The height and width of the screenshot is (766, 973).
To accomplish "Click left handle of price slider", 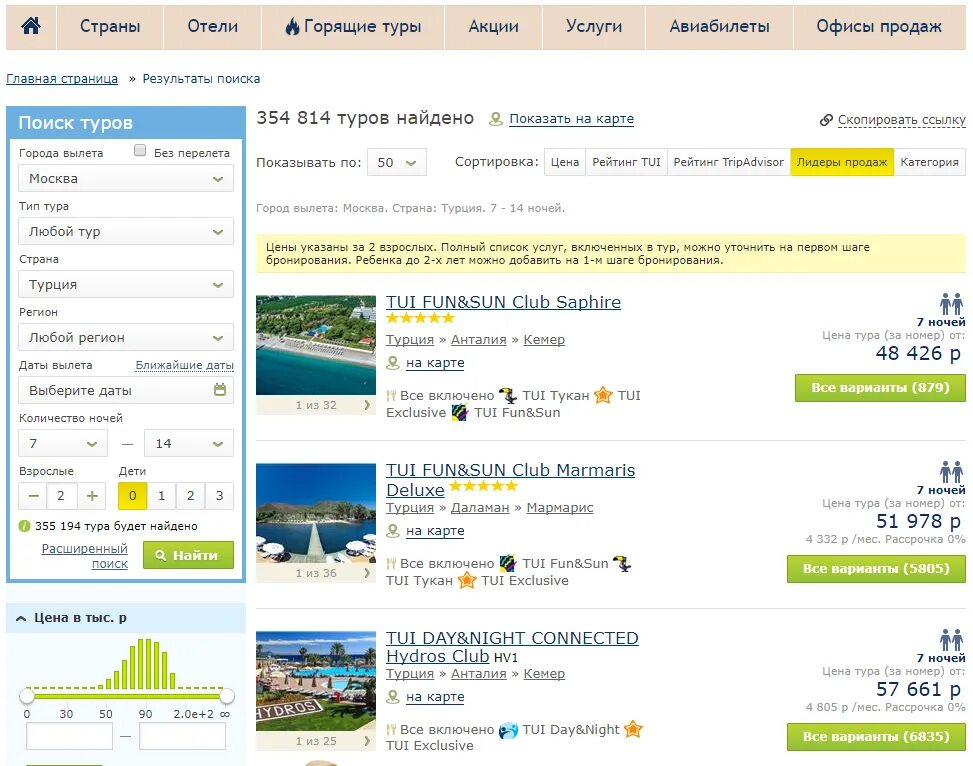I will (x=27, y=696).
